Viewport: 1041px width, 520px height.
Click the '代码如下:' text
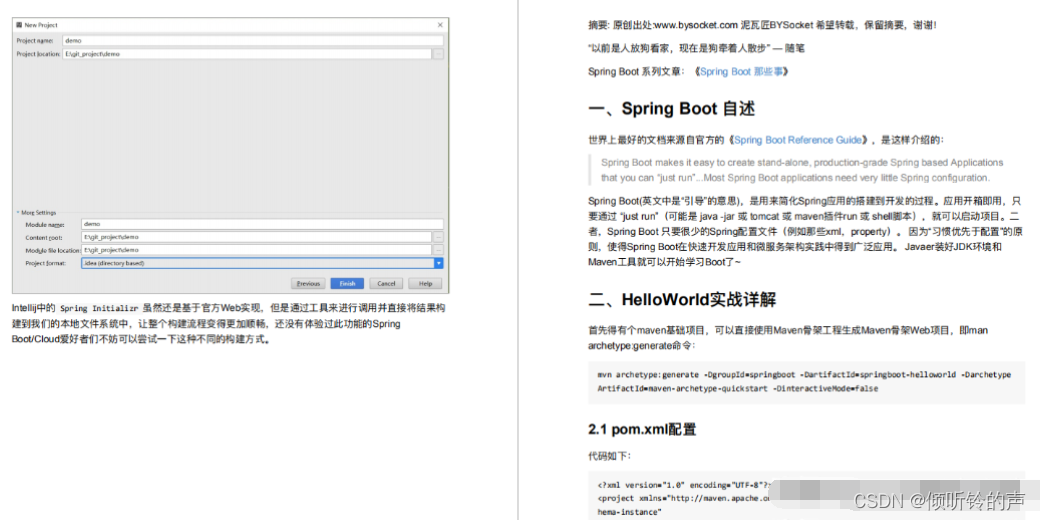pos(611,456)
